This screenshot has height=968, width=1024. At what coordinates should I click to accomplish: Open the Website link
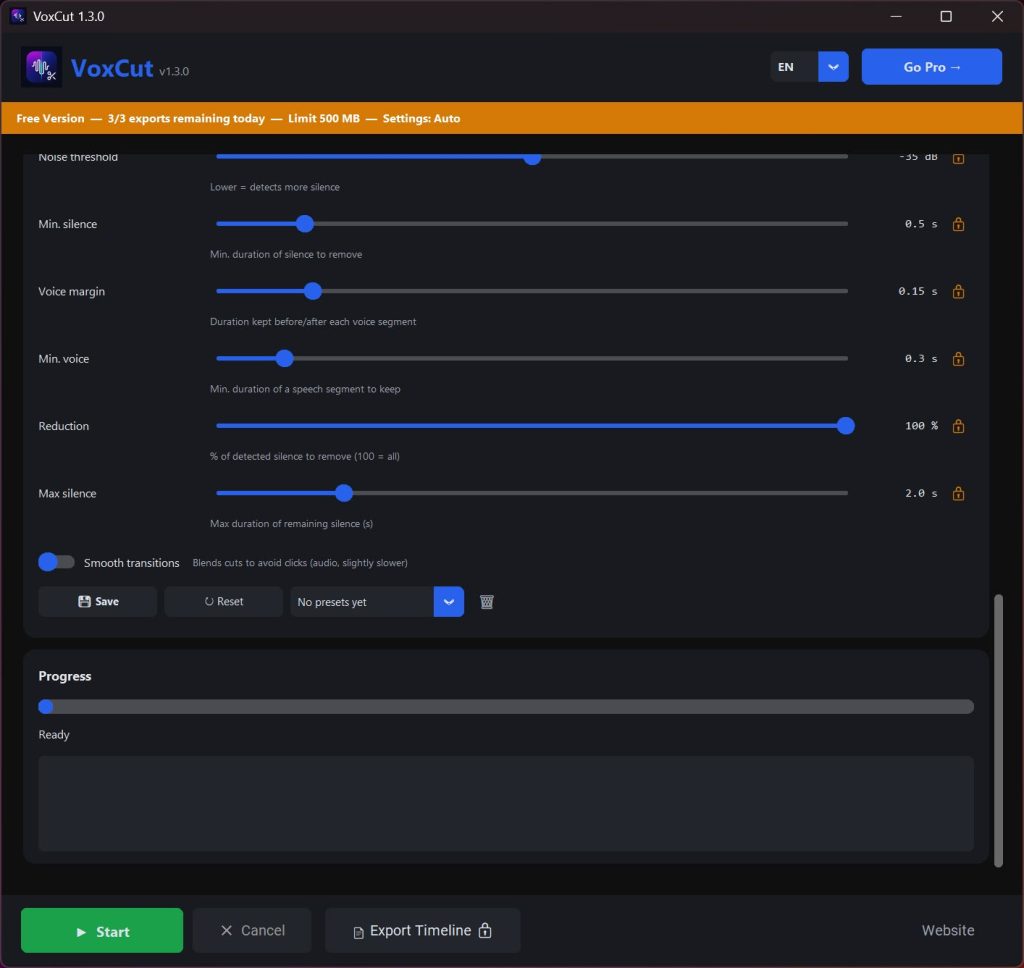tap(948, 930)
